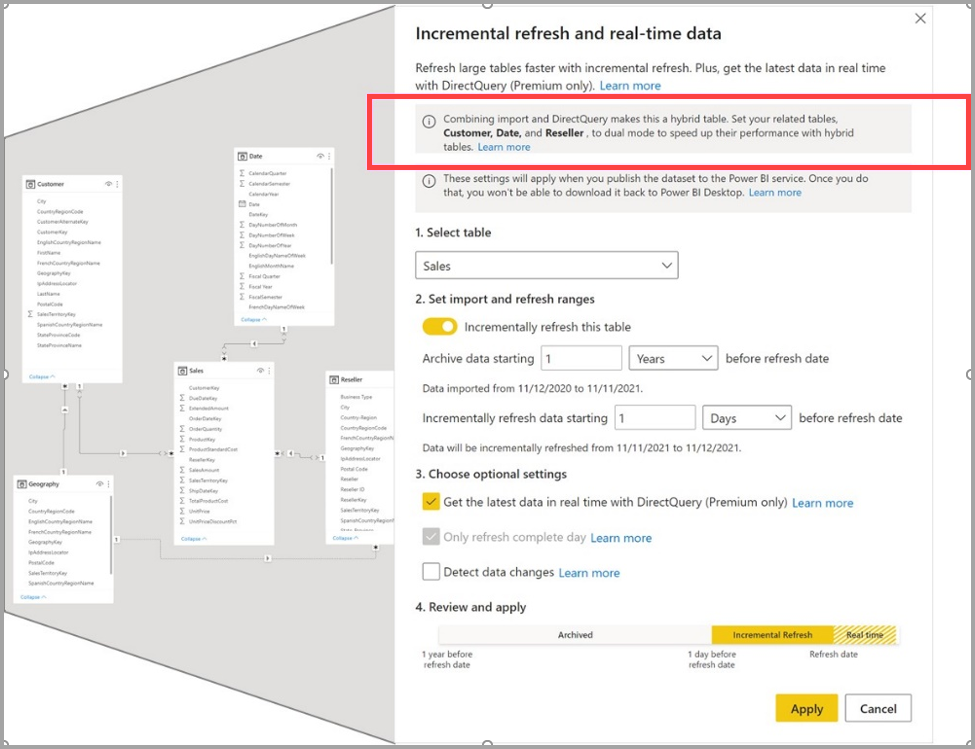Click the Date table header icon

[243, 156]
